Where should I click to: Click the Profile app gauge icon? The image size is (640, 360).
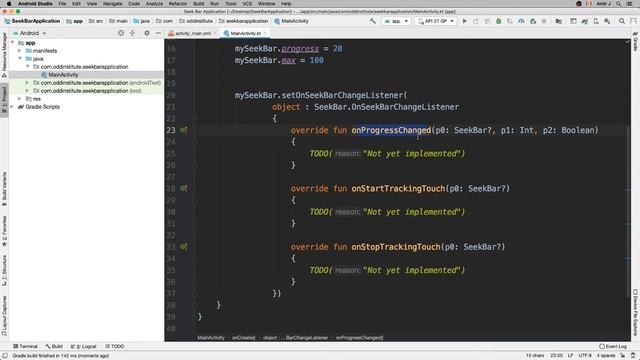tap(521, 21)
